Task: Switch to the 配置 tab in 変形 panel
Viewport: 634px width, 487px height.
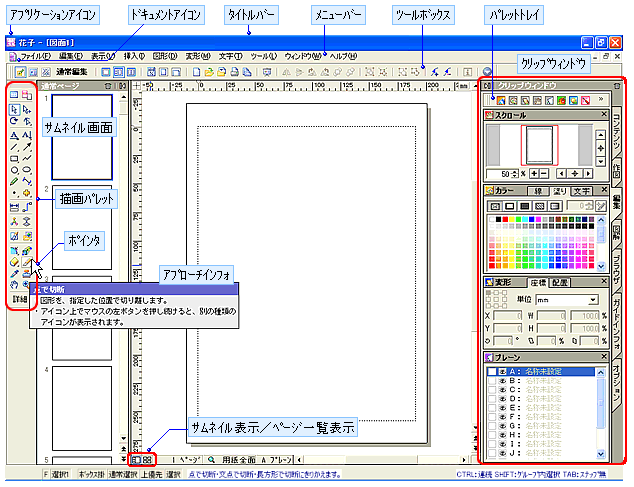Action: (x=561, y=283)
